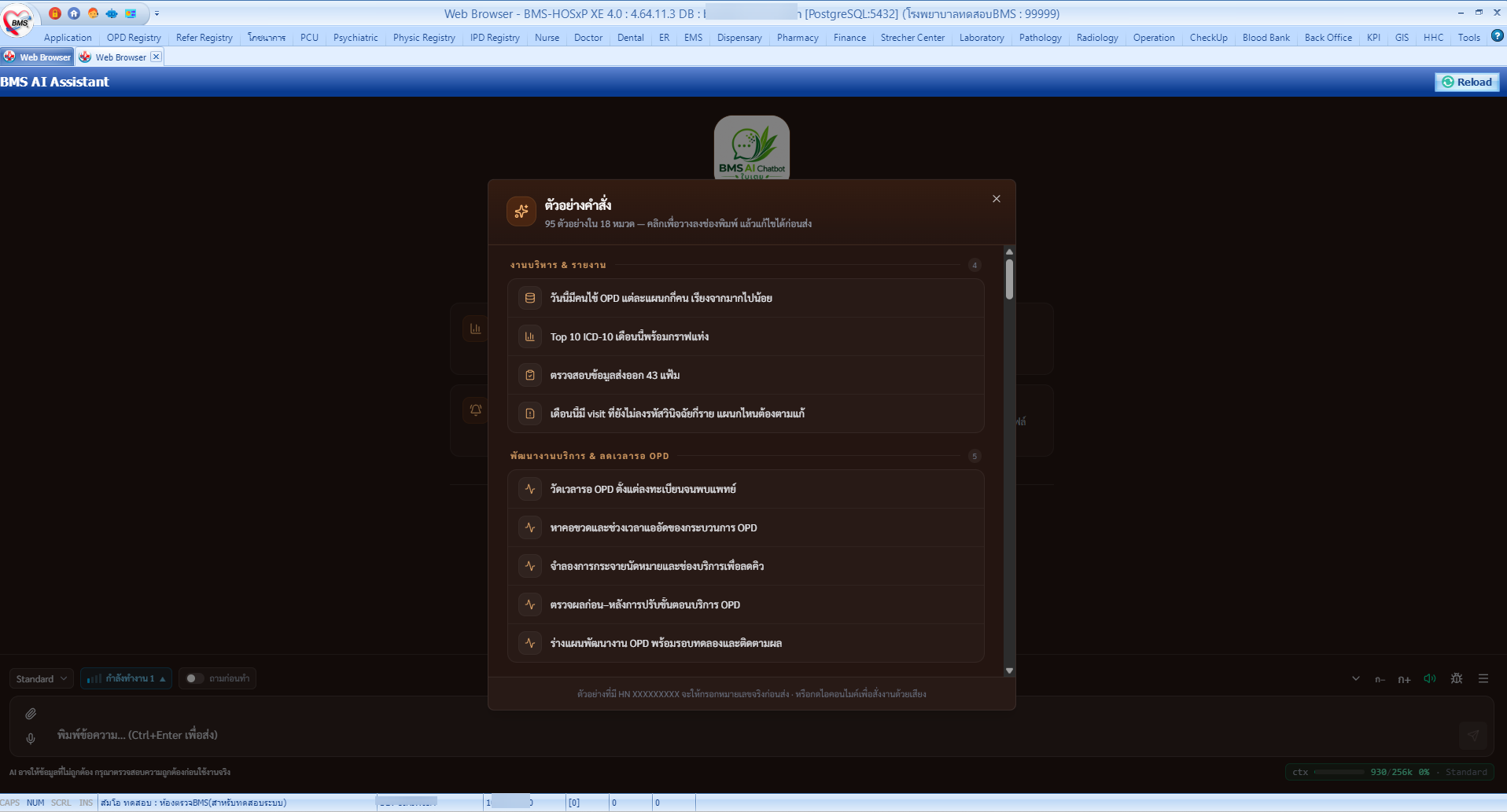Viewport: 1507px width, 812px height.
Task: Click the bell icon card behind dialog
Action: 476,410
